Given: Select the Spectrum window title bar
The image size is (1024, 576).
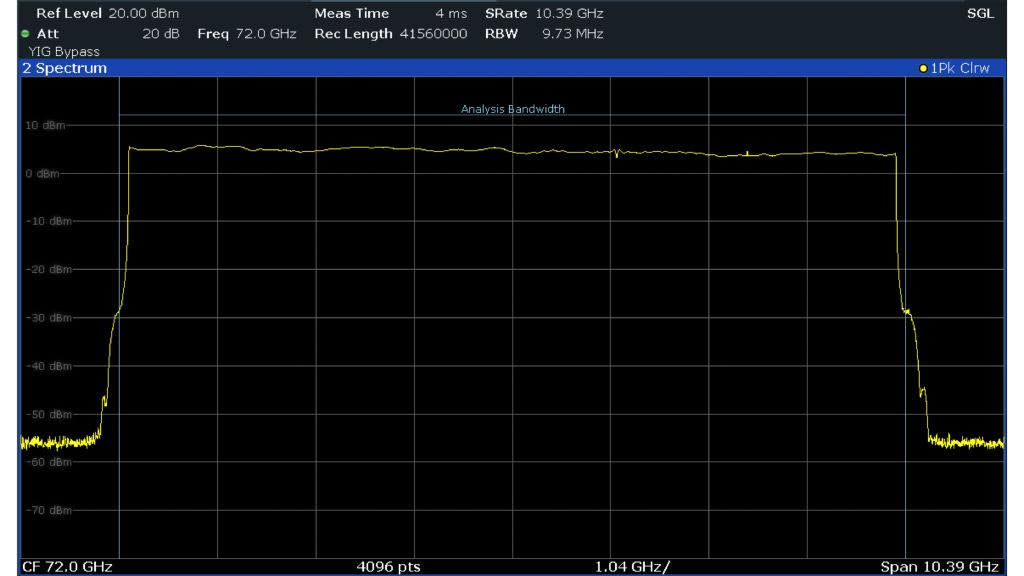Looking at the screenshot, I should [400, 68].
